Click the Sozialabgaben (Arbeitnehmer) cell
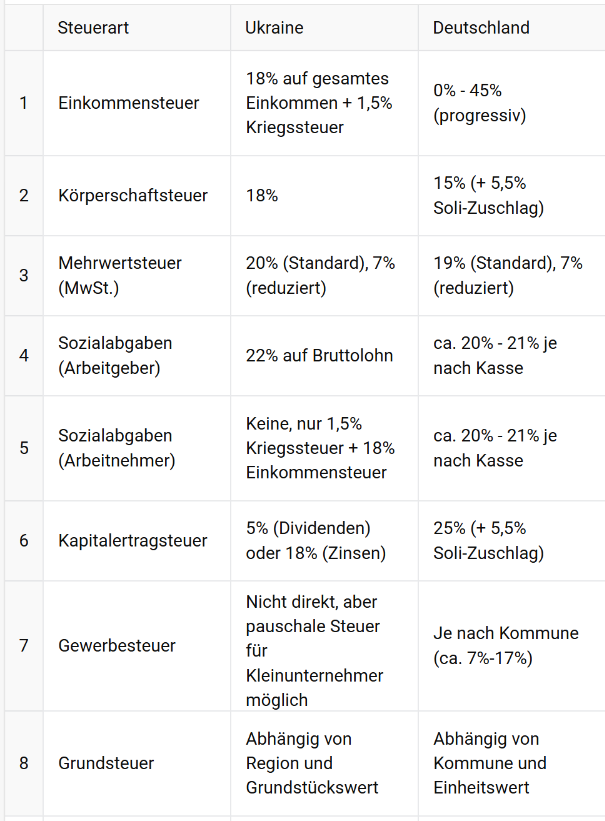The height and width of the screenshot is (821, 605). pos(117,448)
